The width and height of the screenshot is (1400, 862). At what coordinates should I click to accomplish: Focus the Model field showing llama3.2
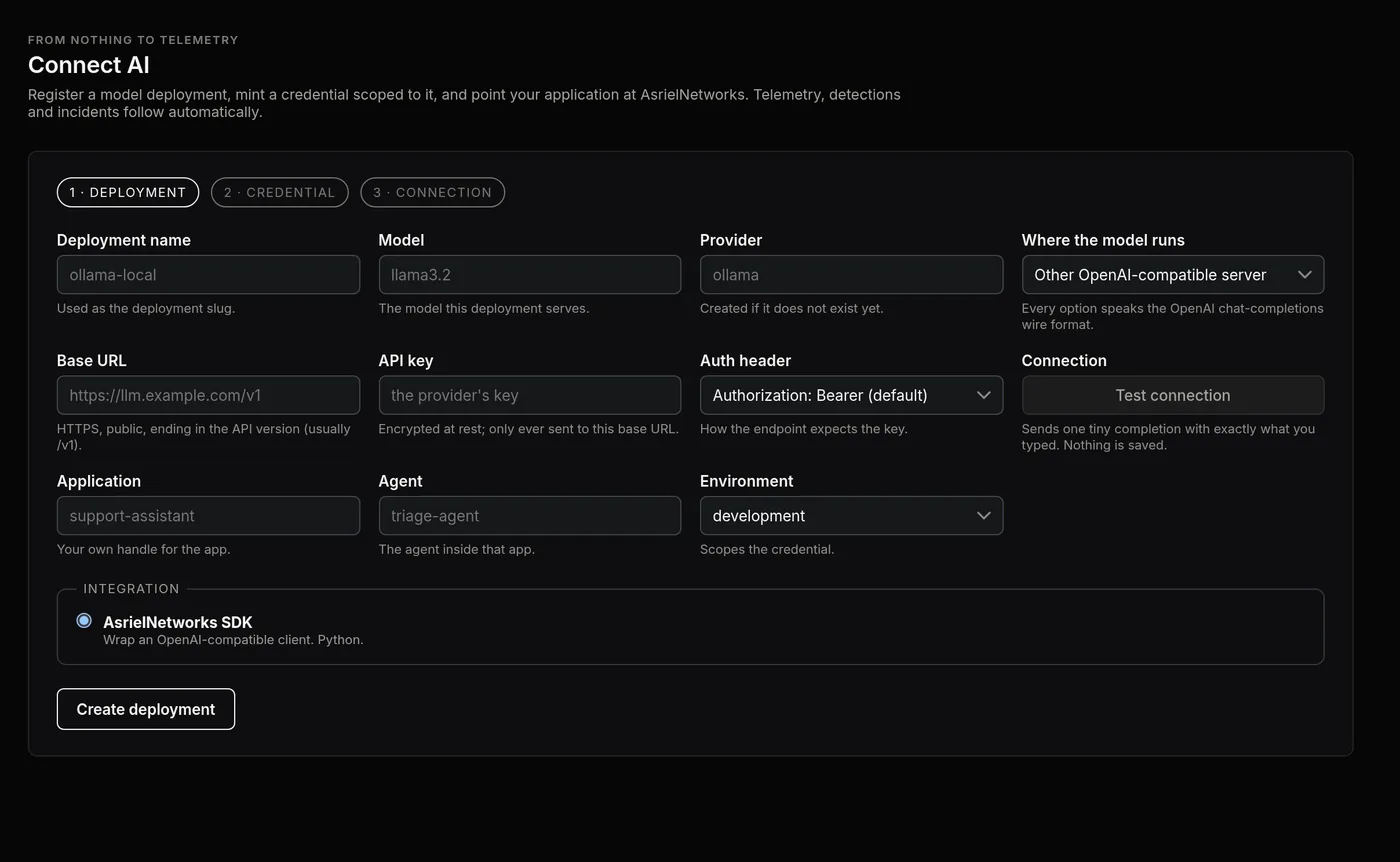530,275
